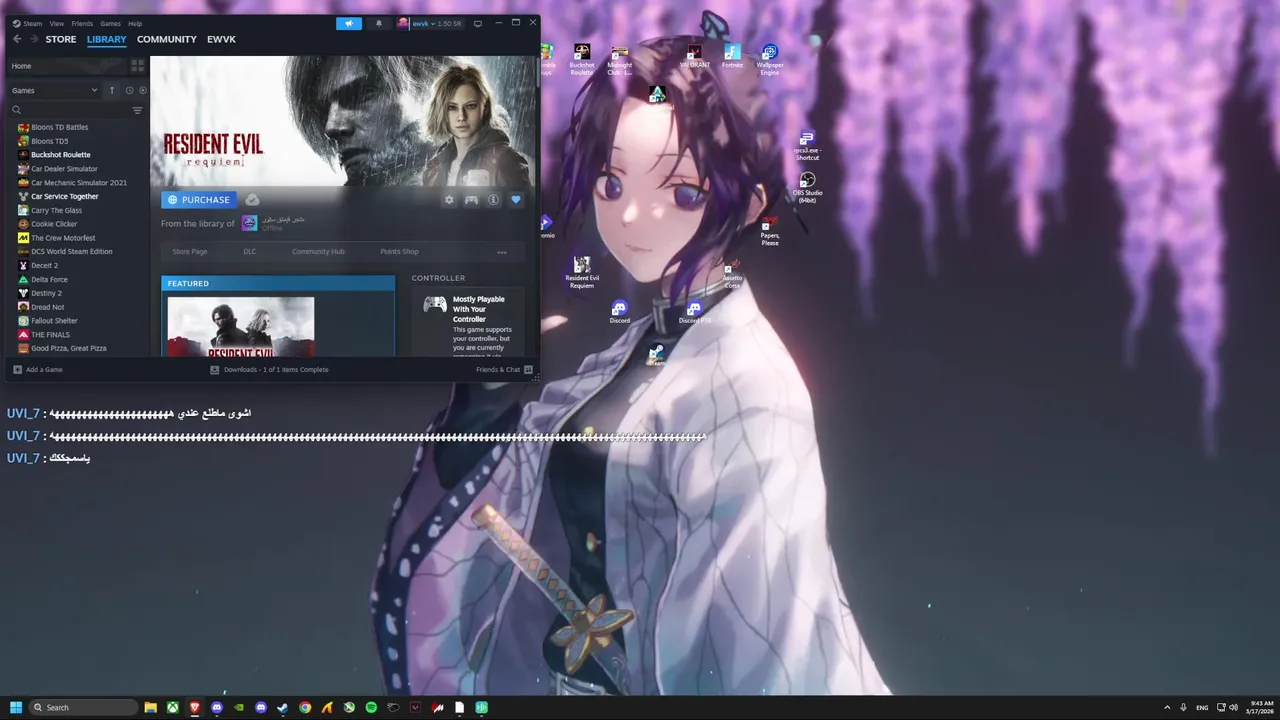The image size is (1280, 720).
Task: Toggle favorite heart for Resident Evil
Action: 516,200
